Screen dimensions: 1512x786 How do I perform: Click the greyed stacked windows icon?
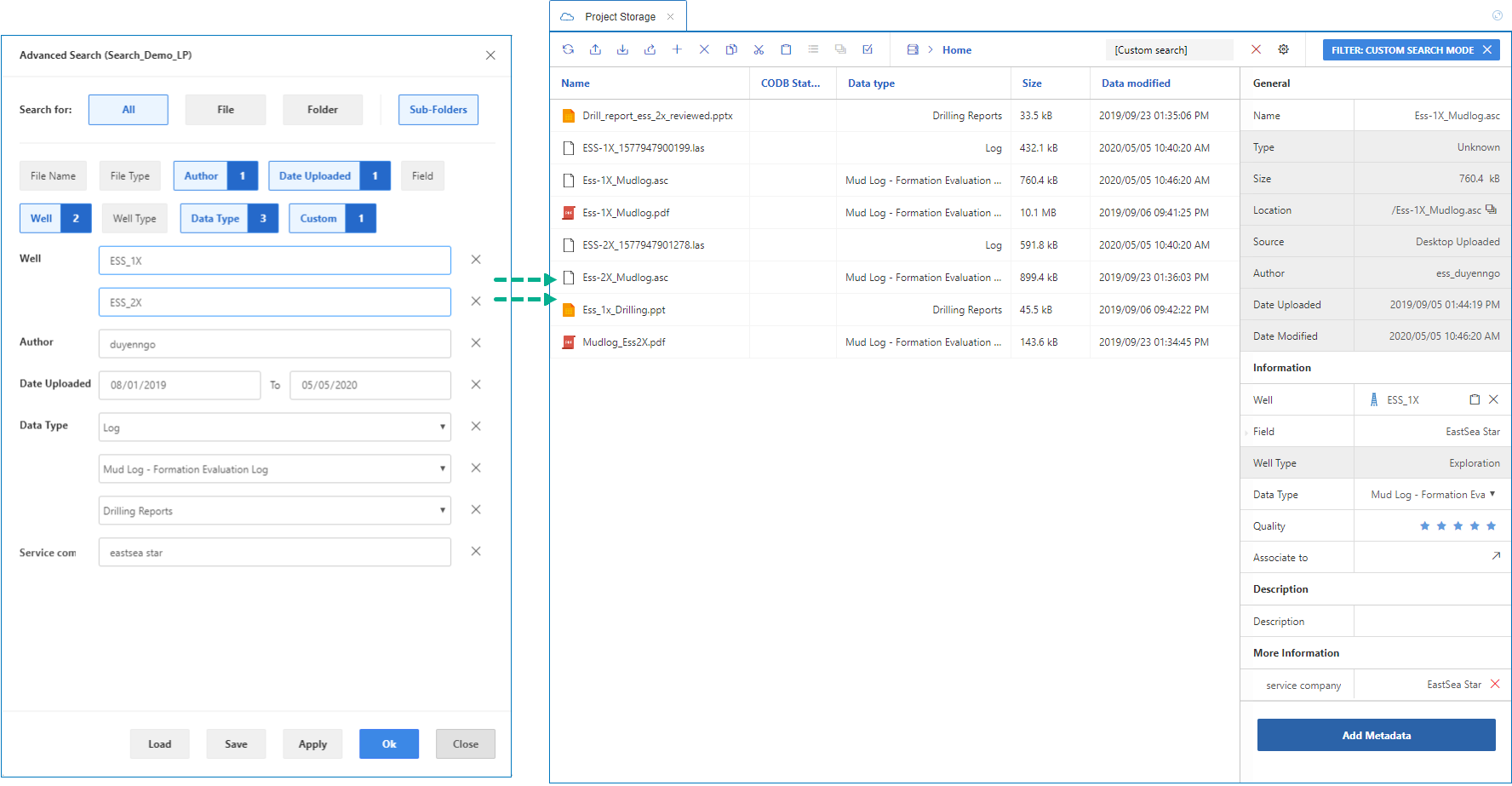click(840, 49)
